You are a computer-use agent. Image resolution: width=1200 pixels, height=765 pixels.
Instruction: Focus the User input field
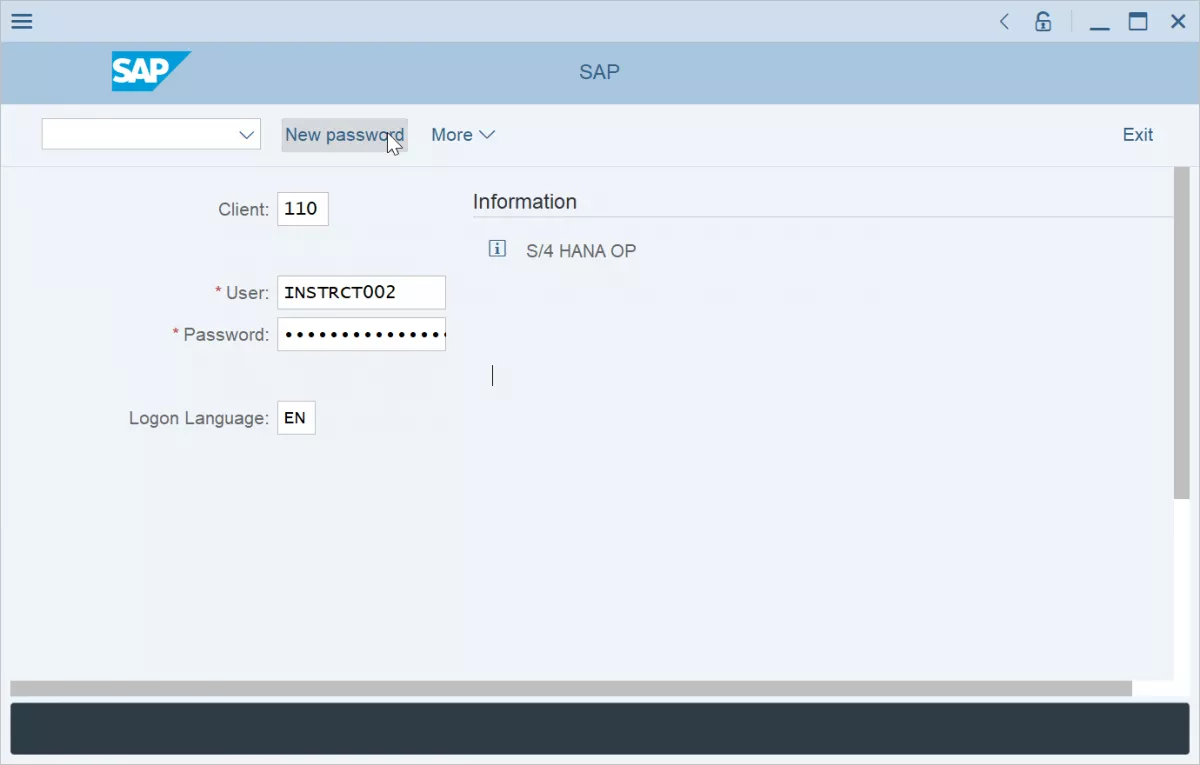(361, 292)
